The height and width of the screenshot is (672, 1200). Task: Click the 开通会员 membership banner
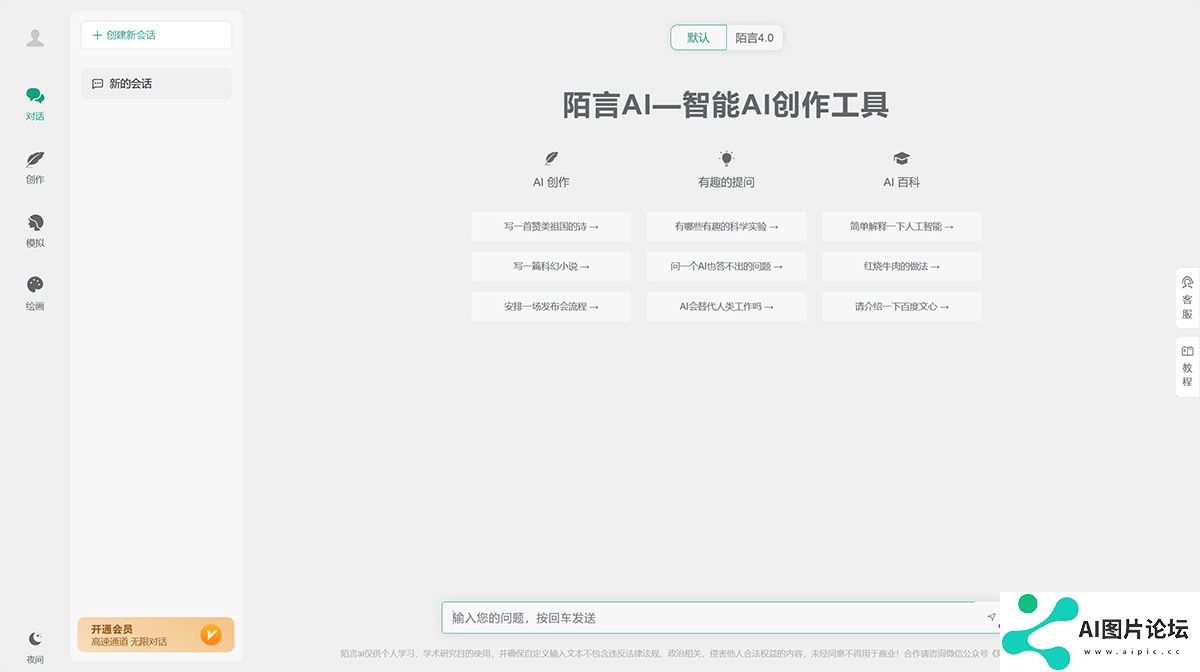pos(156,634)
